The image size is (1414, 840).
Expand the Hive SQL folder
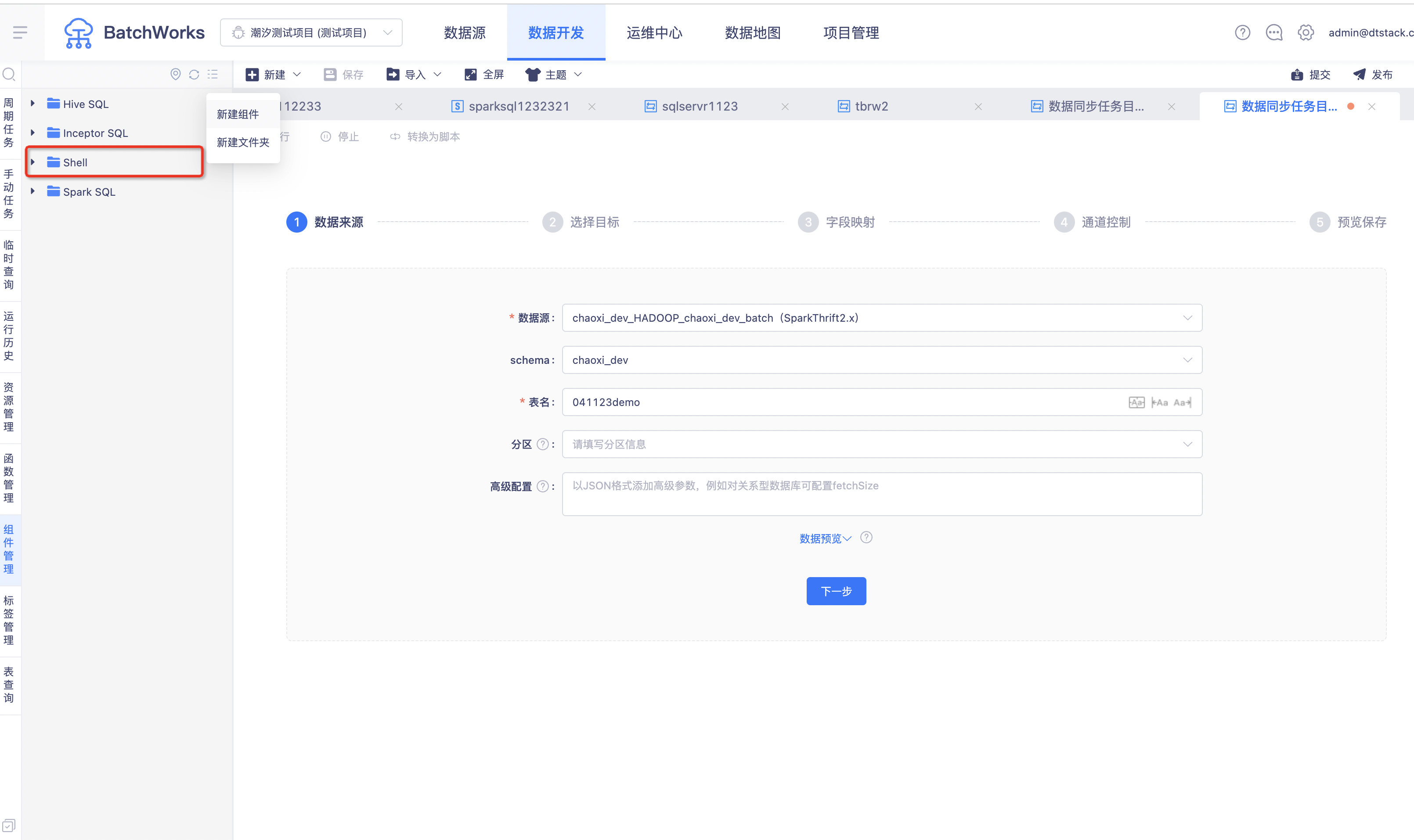tap(33, 104)
